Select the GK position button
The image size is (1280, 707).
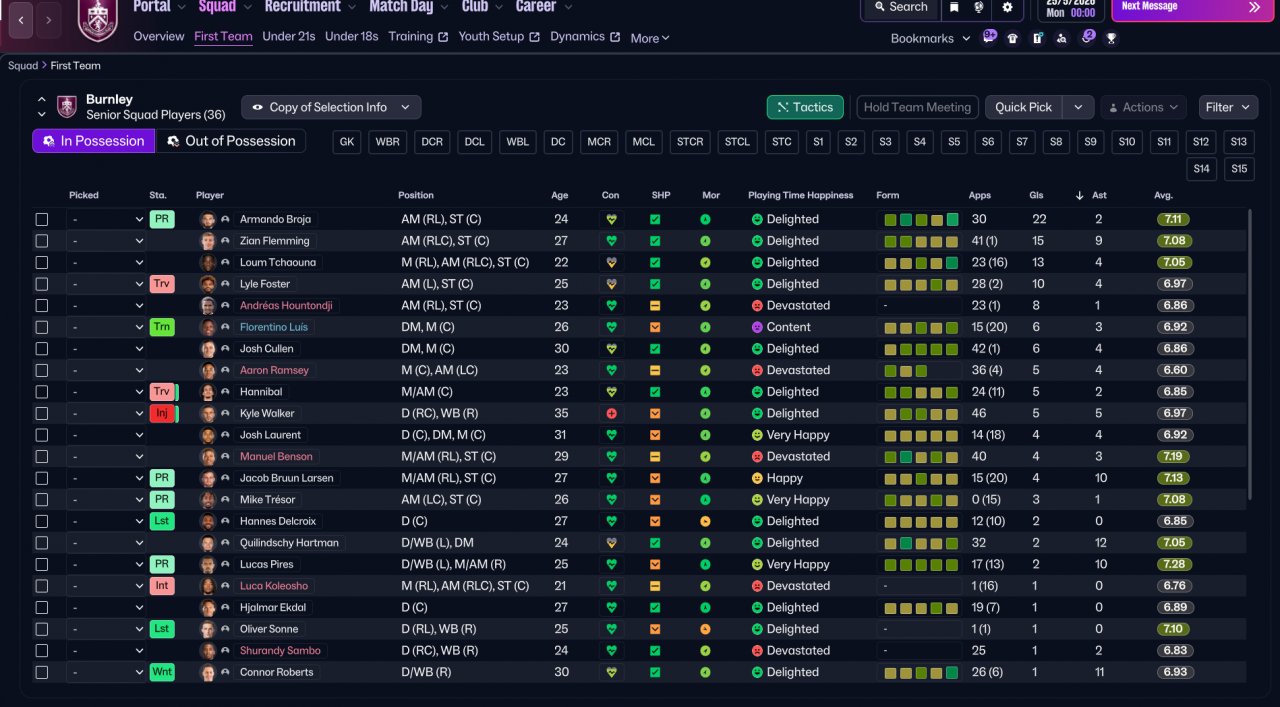(x=347, y=142)
